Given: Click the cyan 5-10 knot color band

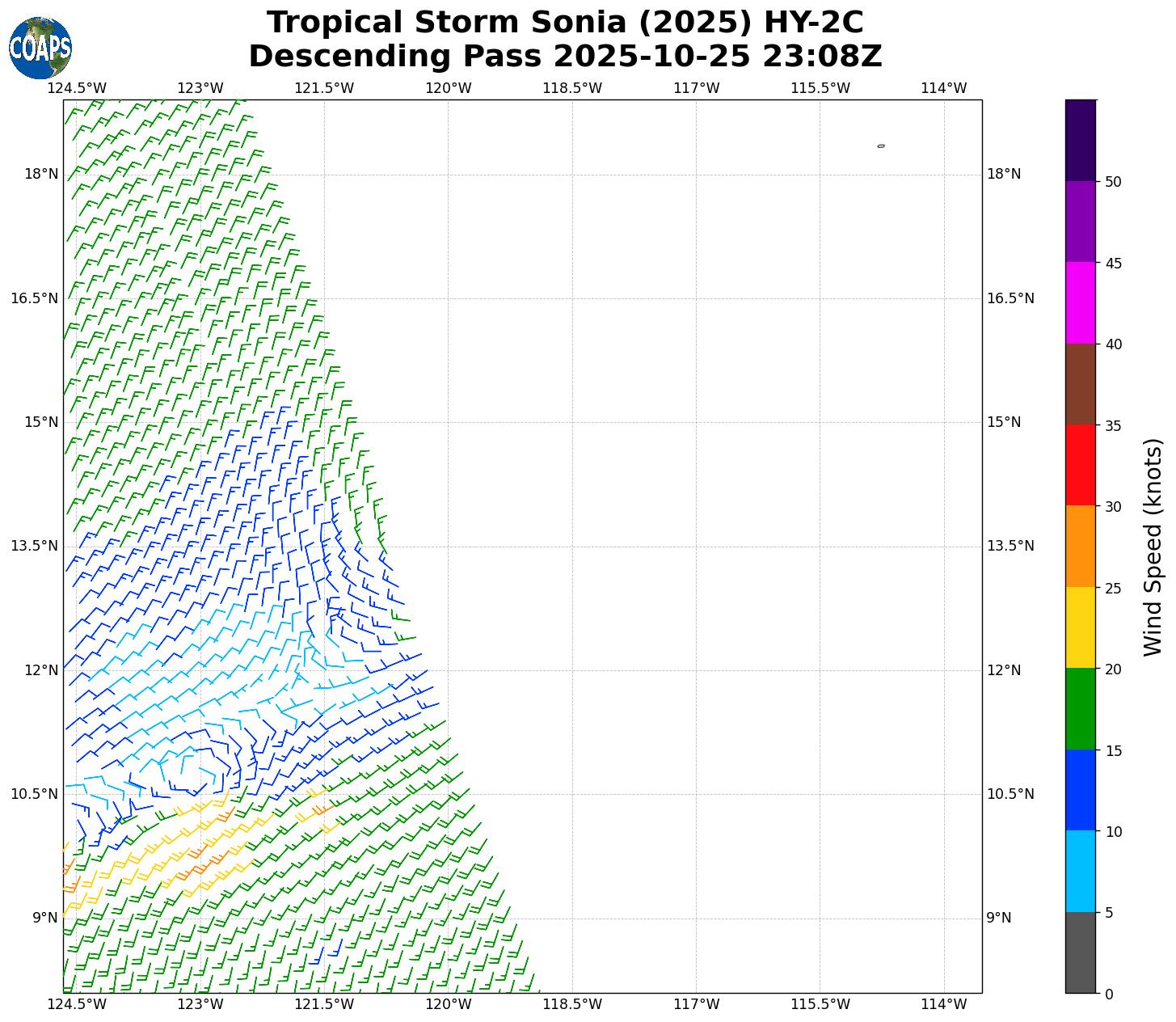Looking at the screenshot, I should point(1081,871).
